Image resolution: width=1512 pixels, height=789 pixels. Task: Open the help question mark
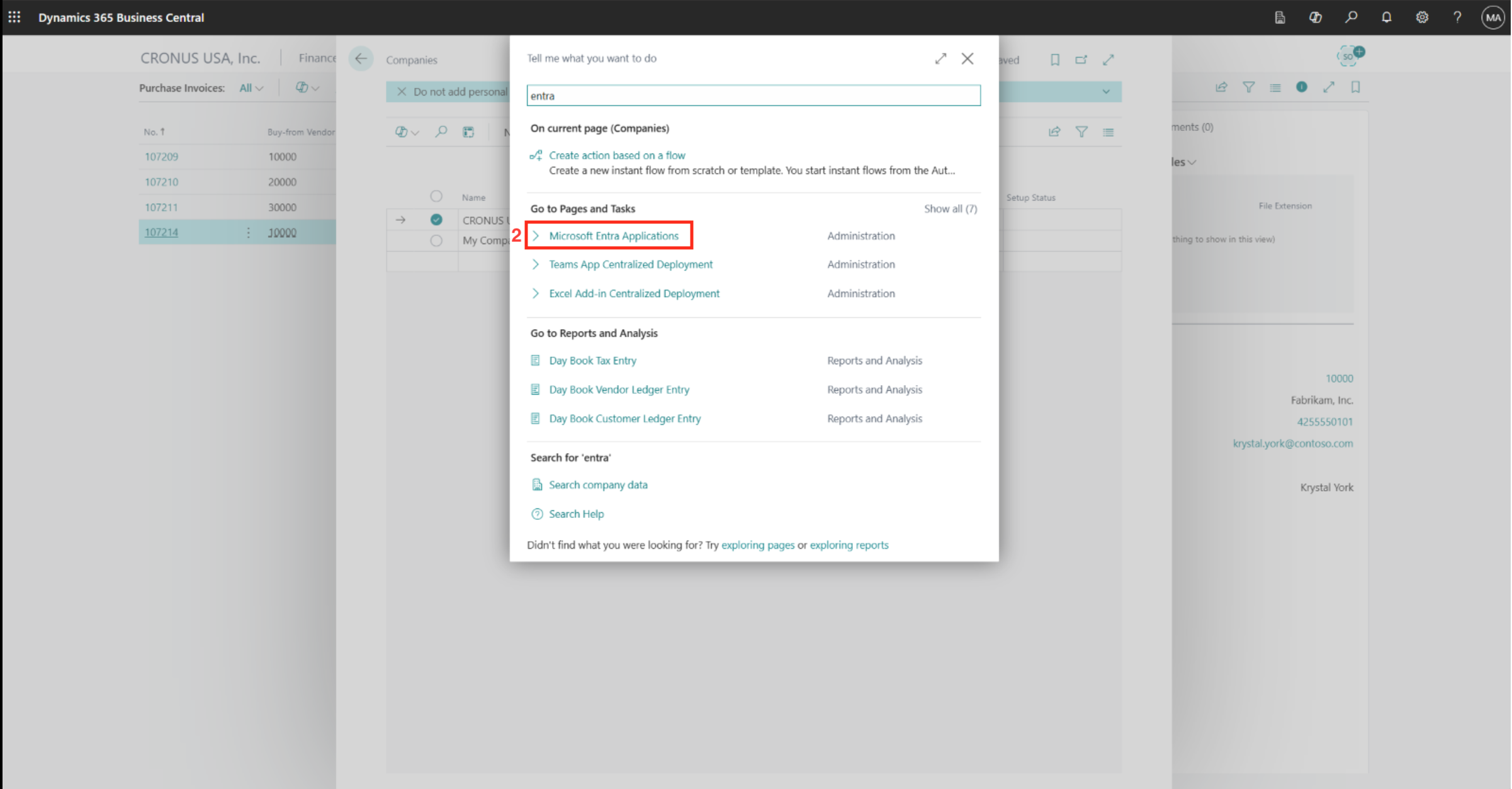pyautogui.click(x=1457, y=17)
